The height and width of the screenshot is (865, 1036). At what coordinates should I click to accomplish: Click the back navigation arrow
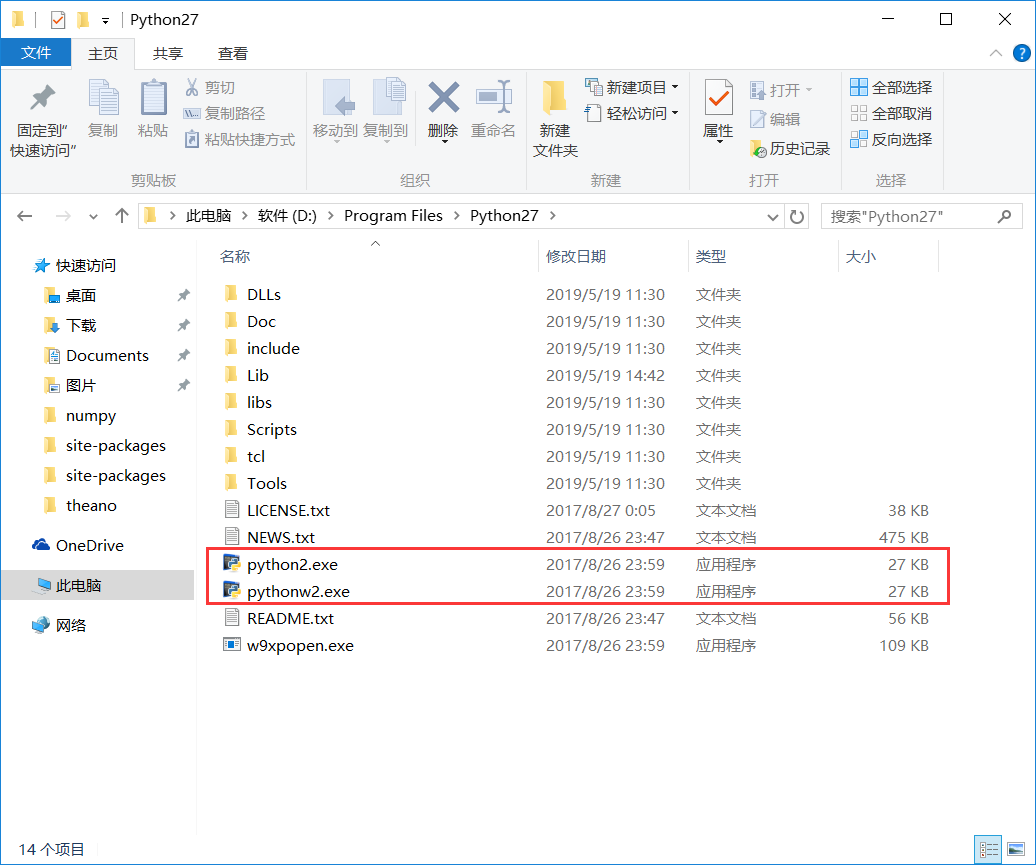click(x=25, y=215)
